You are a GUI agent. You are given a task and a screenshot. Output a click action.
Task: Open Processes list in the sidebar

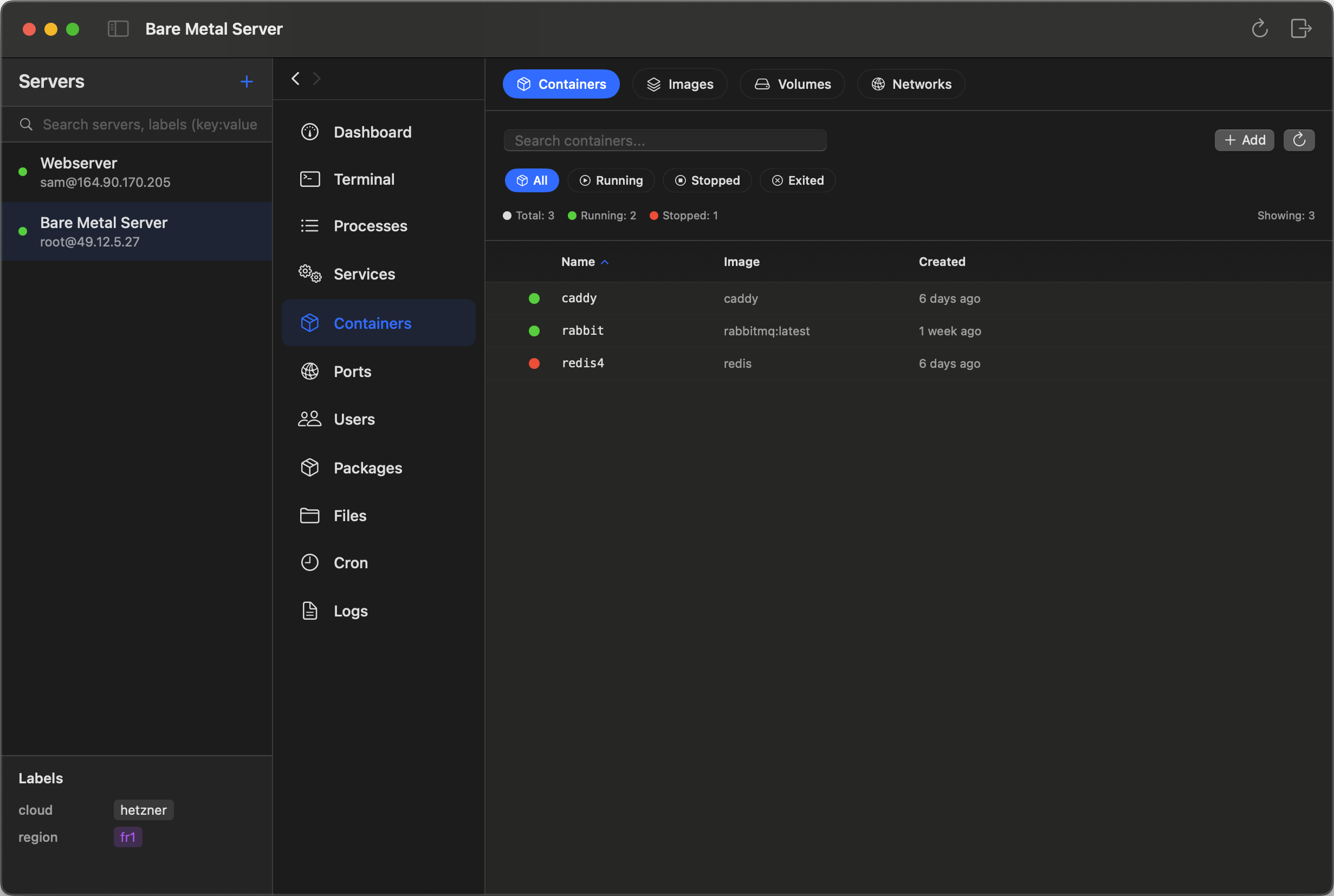378,226
